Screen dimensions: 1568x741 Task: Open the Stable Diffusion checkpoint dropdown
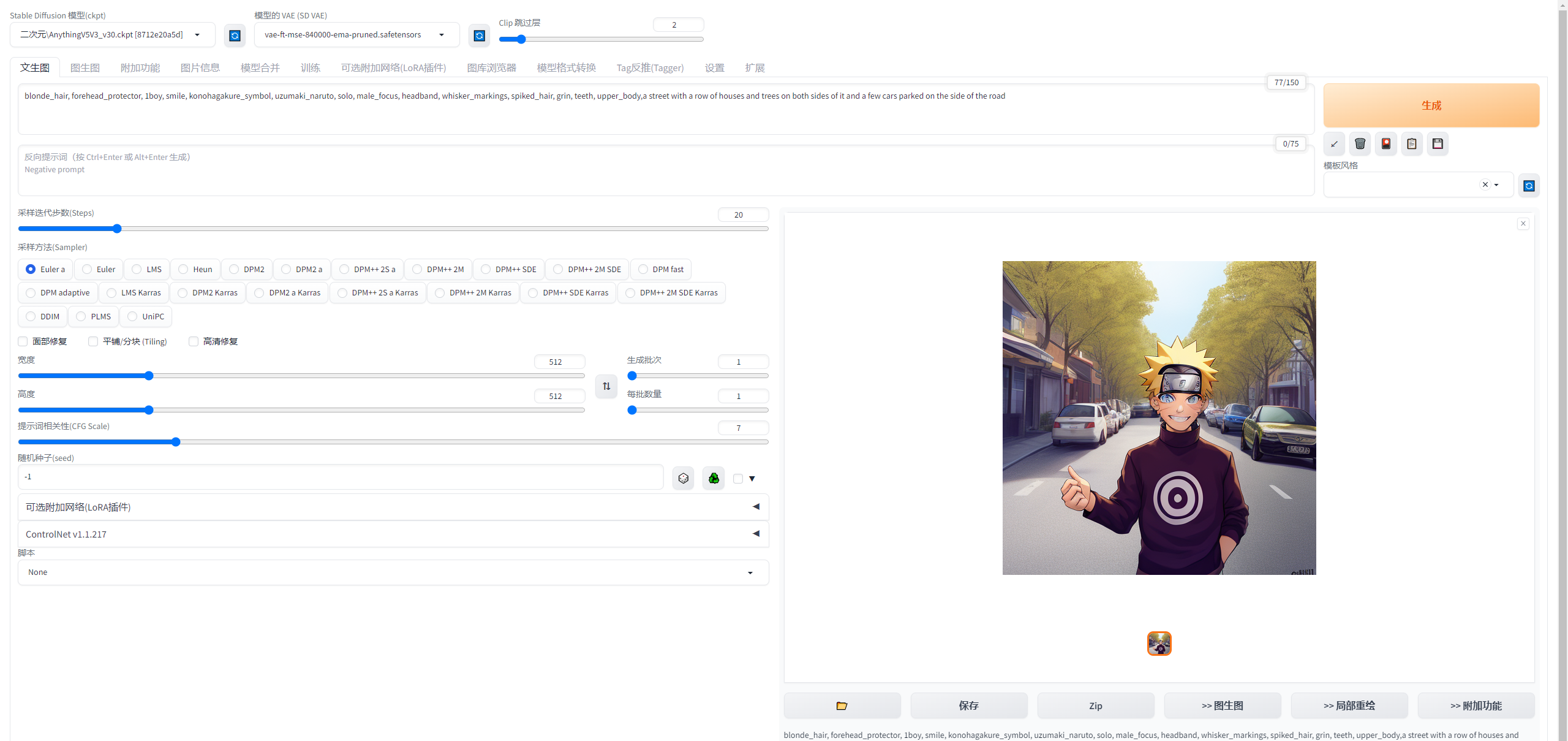[113, 35]
